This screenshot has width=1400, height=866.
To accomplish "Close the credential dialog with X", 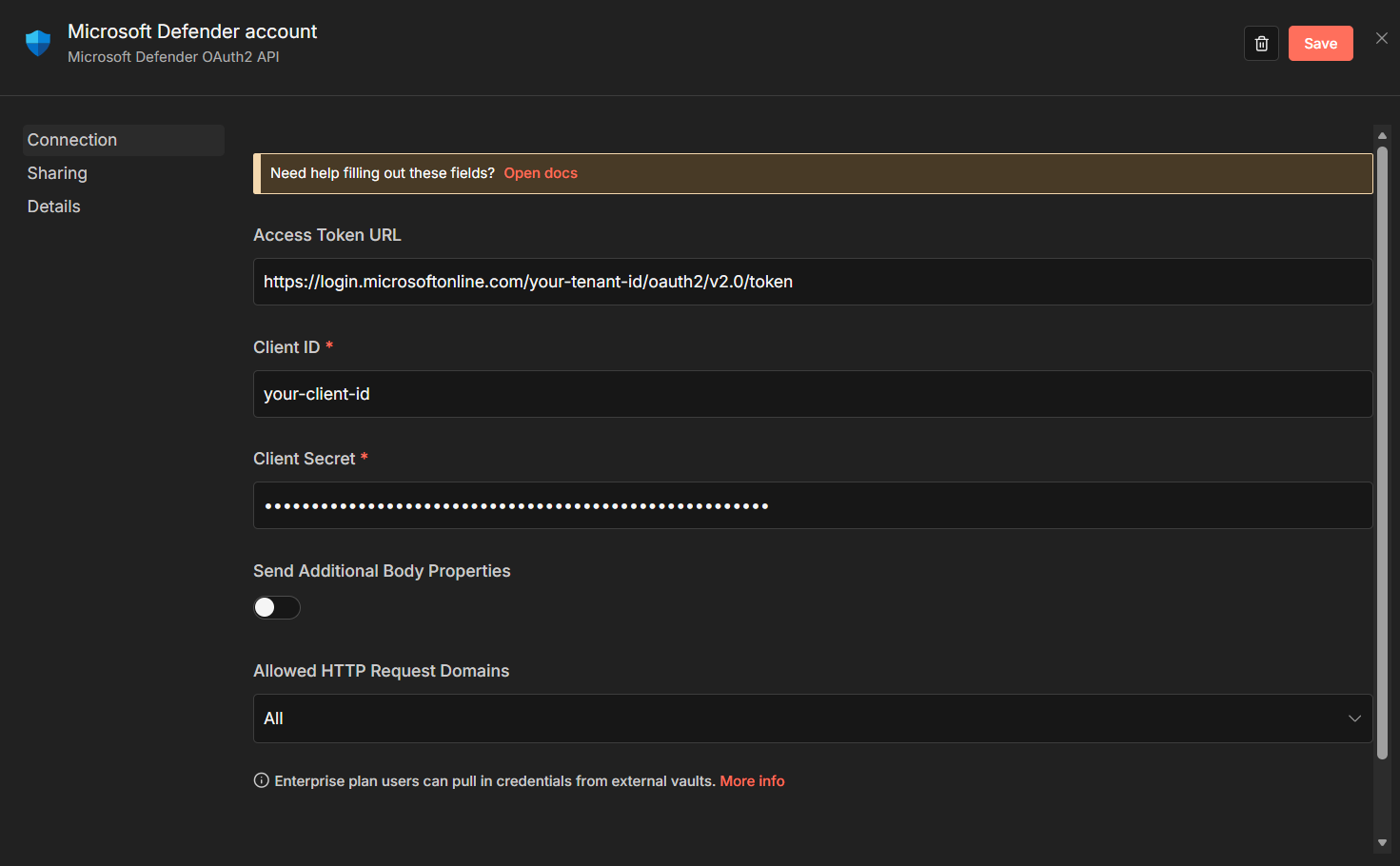I will coord(1381,38).
